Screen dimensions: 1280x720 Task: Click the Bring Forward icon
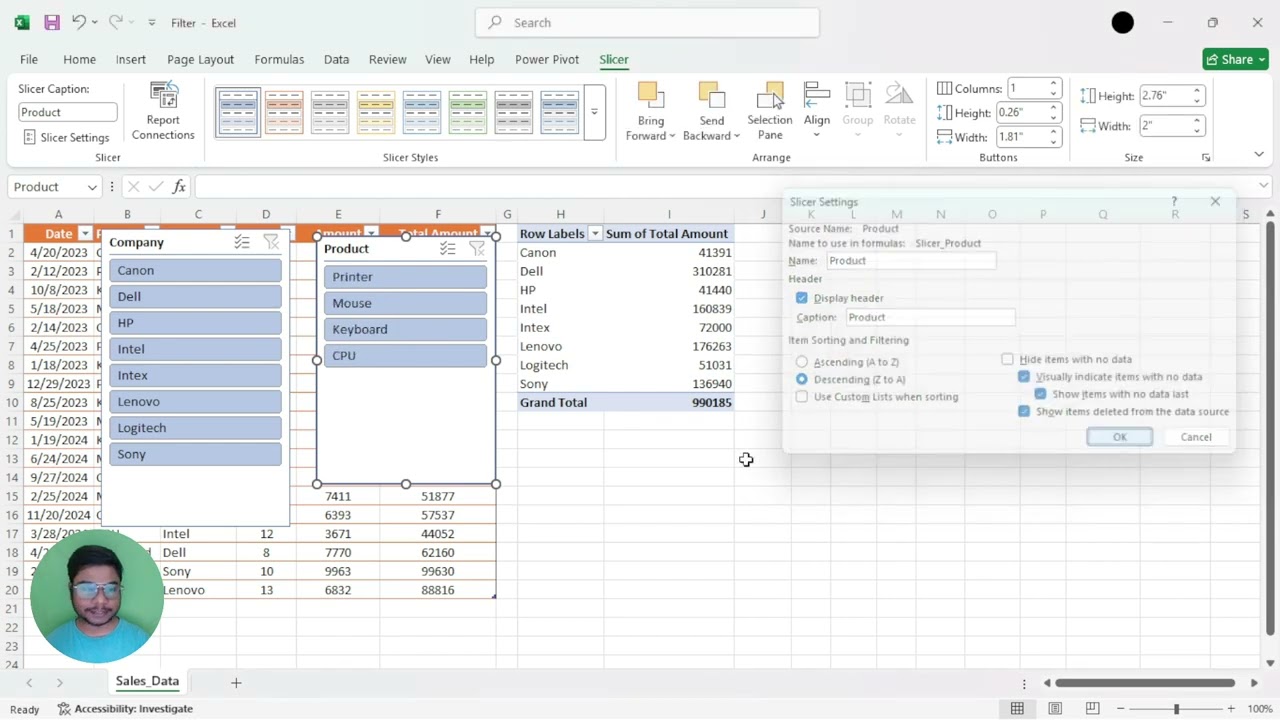(651, 96)
